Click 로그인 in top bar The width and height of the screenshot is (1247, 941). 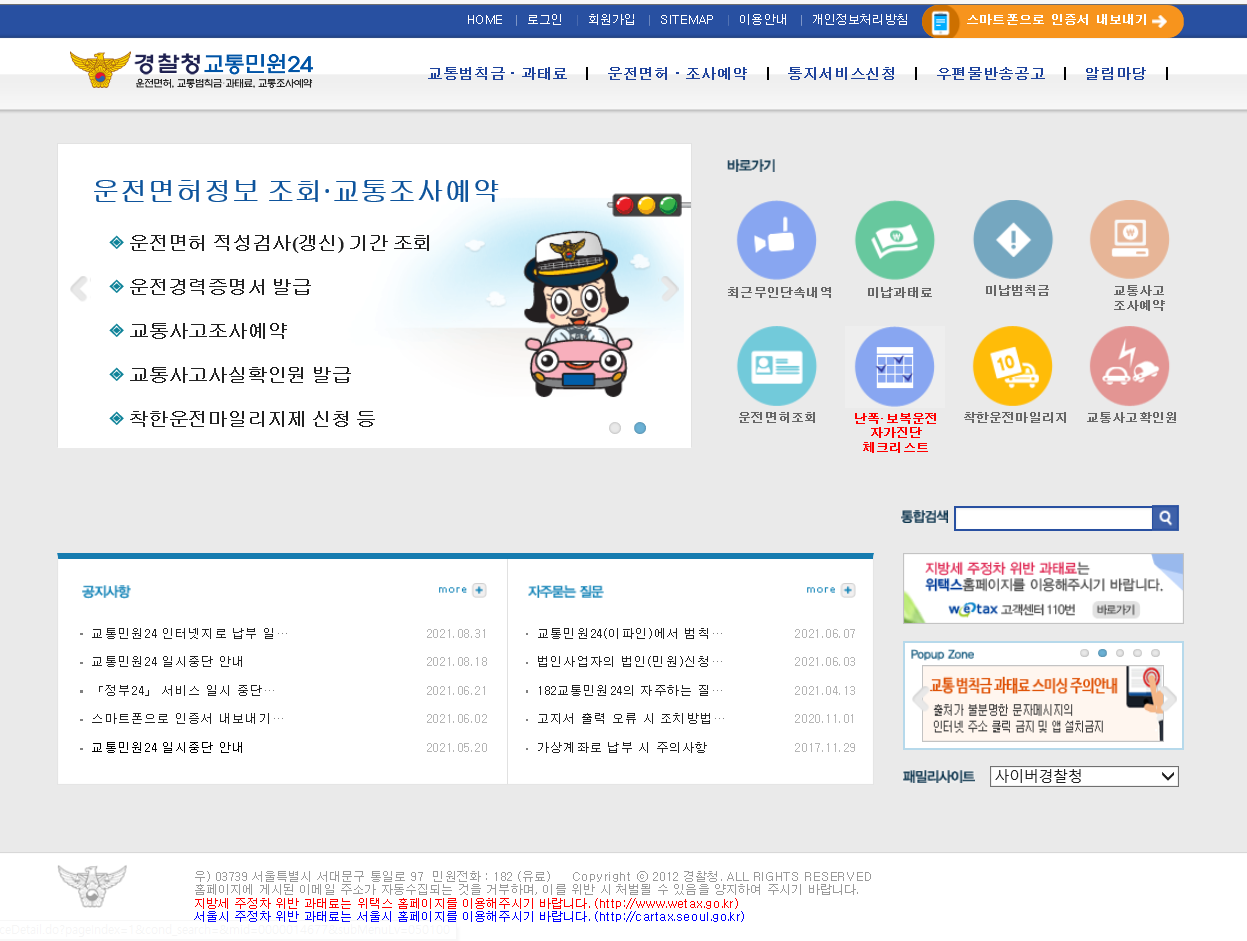point(545,20)
